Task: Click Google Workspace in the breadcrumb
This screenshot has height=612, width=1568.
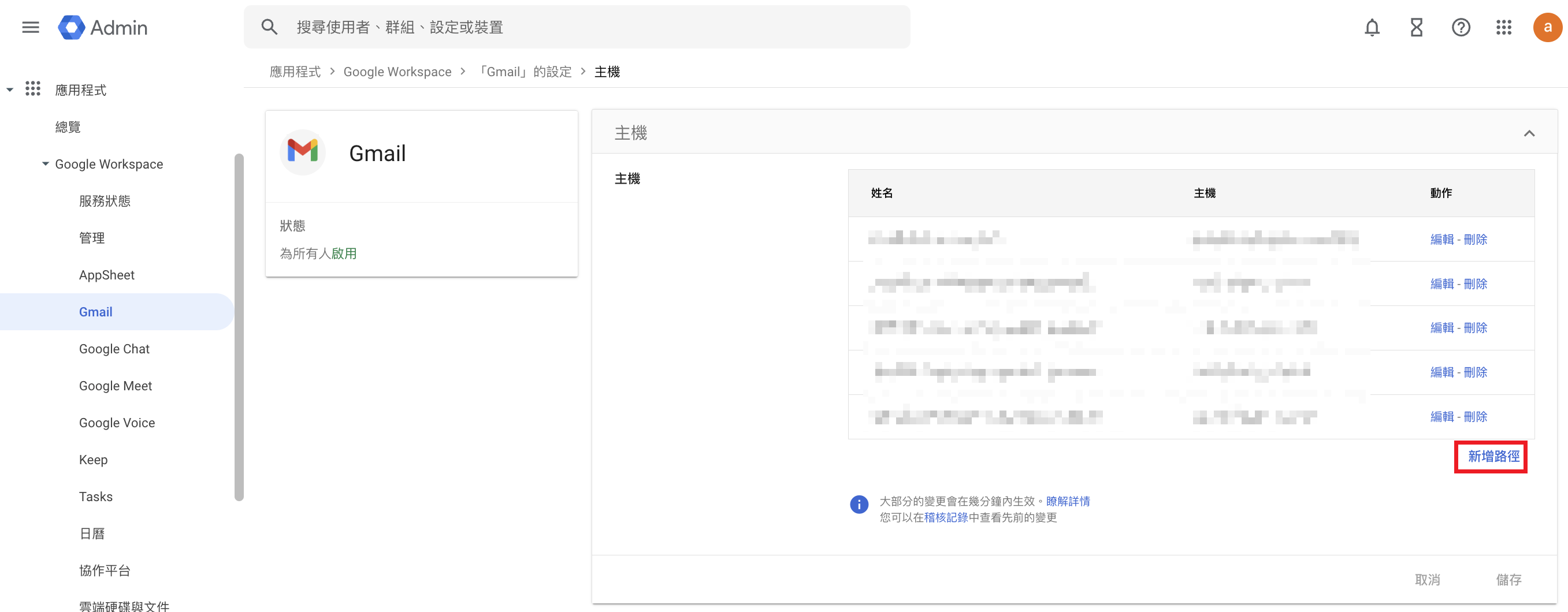Action: coord(397,72)
